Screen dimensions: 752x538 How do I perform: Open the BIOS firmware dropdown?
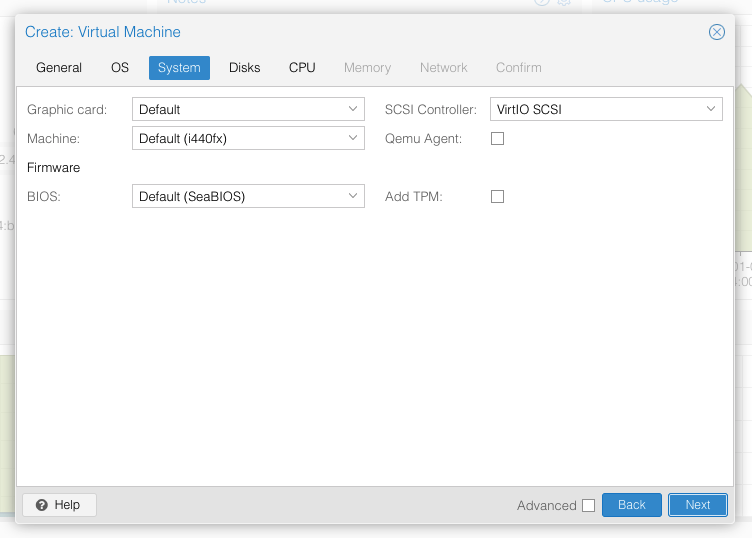pyautogui.click(x=248, y=197)
